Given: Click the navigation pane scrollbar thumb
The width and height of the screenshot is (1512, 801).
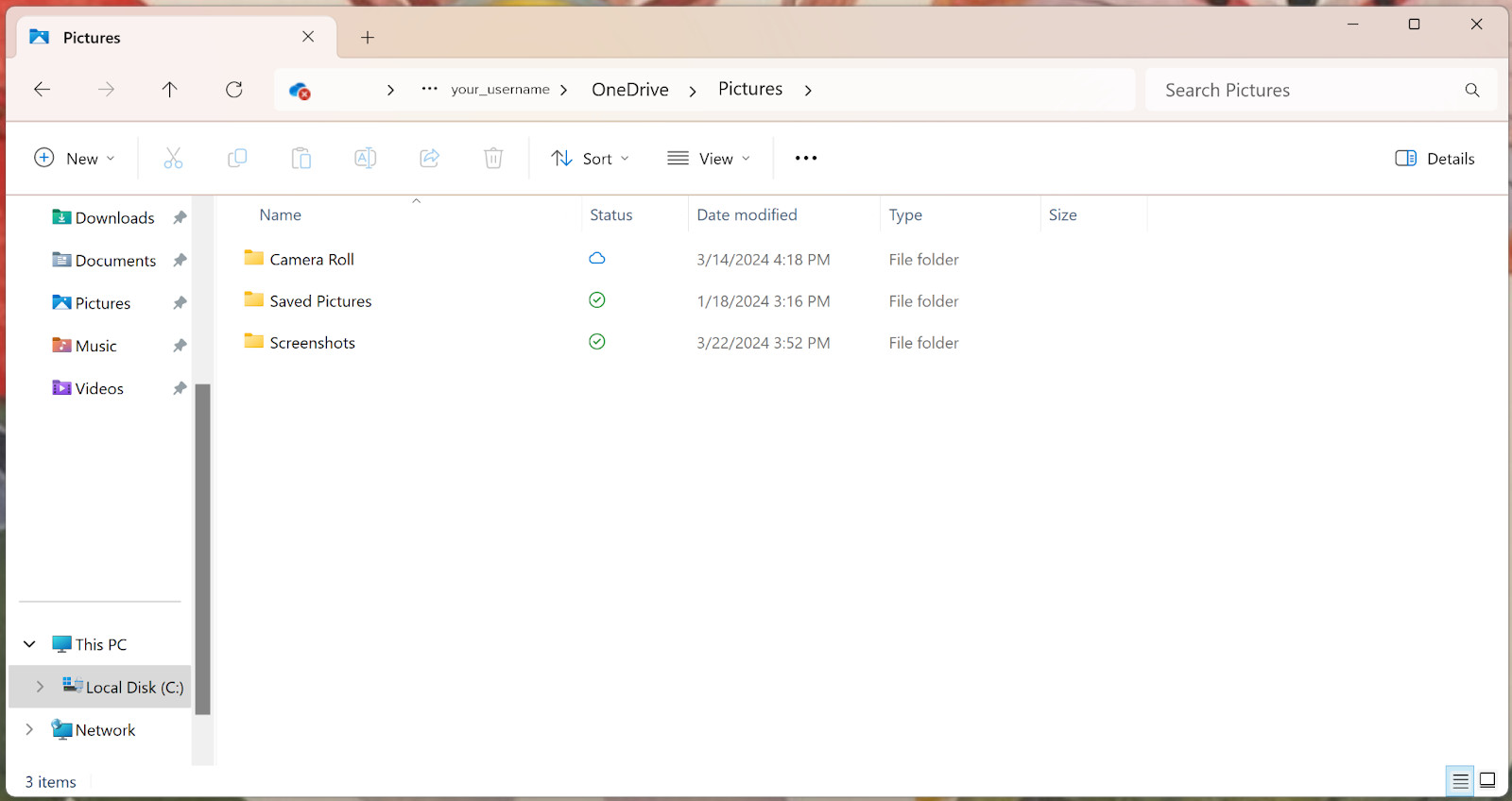Looking at the screenshot, I should [x=202, y=549].
